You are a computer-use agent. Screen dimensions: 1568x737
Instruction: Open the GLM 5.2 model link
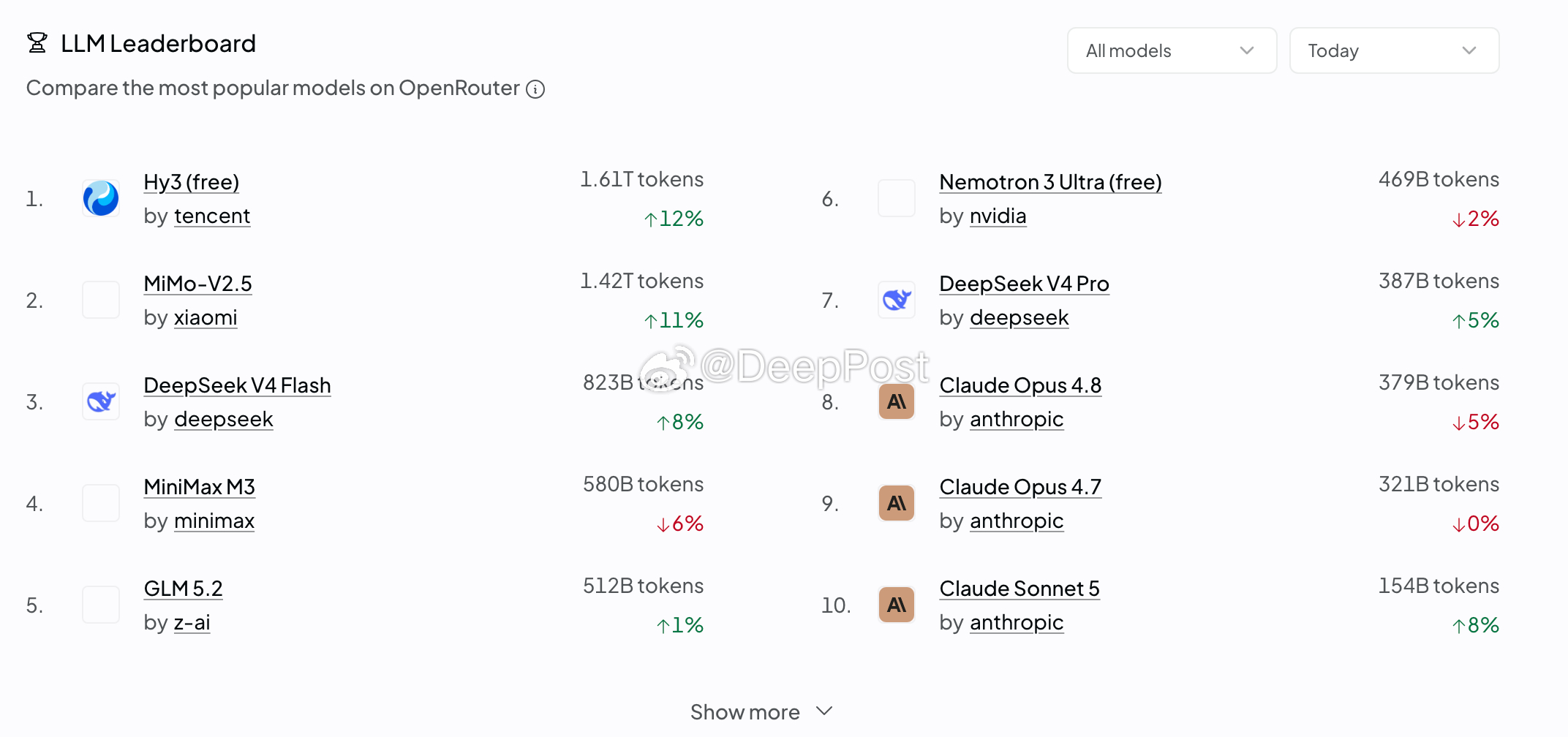(x=183, y=589)
